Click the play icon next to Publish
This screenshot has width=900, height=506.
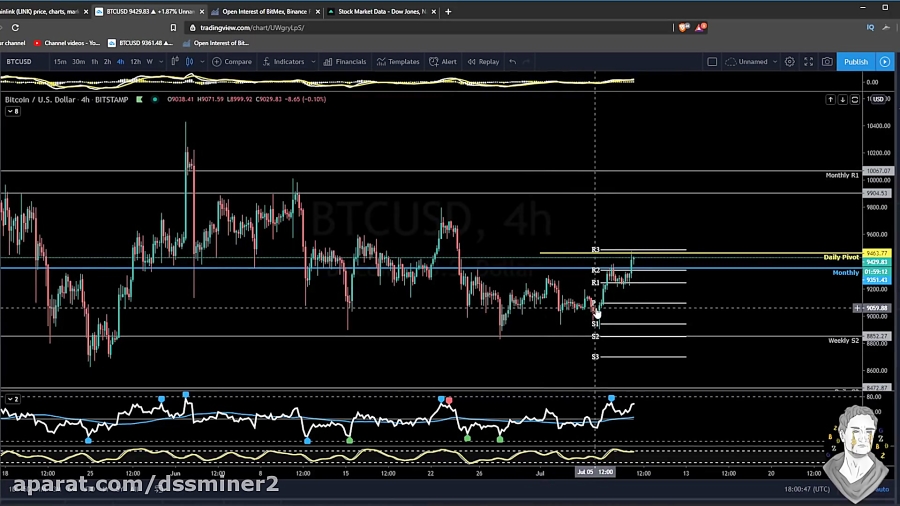(885, 62)
